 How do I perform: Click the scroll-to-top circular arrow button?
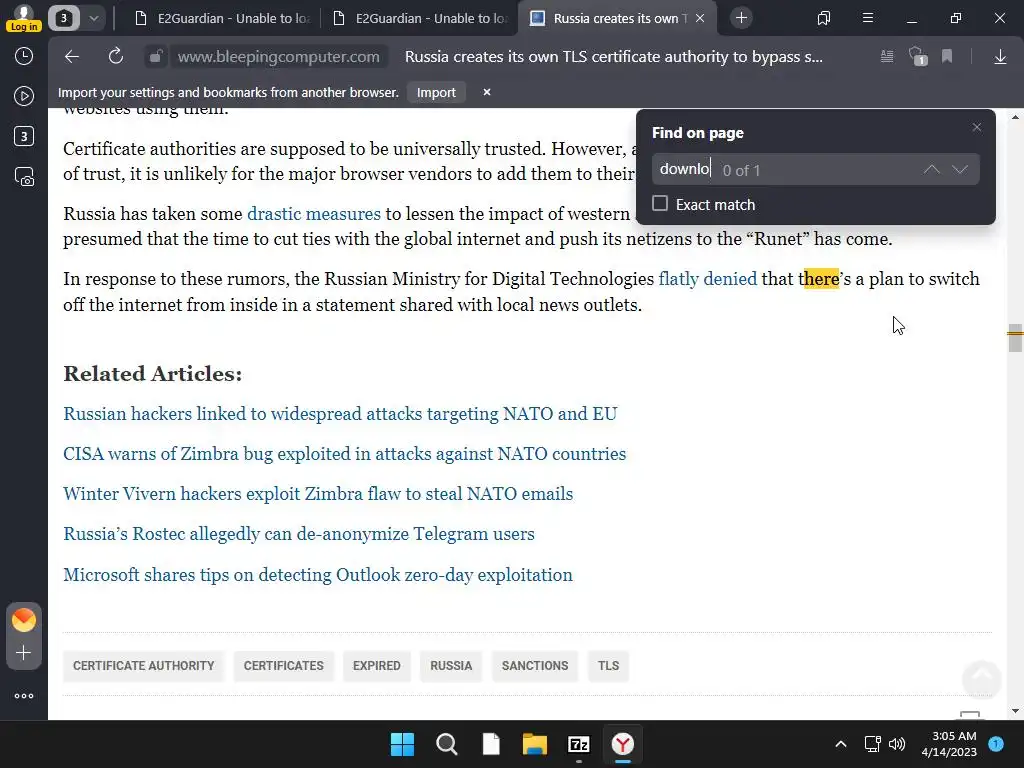coord(982,679)
